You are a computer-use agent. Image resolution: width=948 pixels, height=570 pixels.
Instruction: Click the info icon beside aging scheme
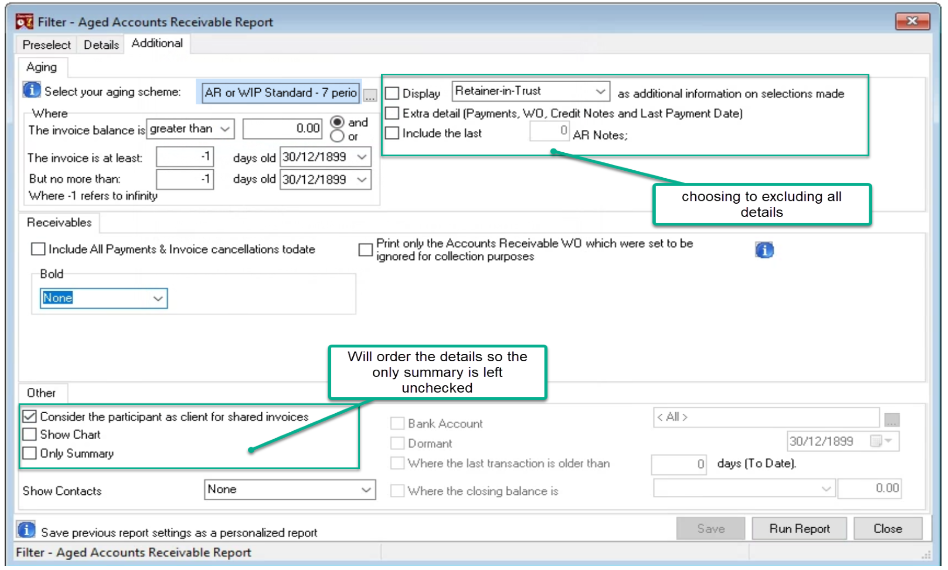[x=31, y=90]
